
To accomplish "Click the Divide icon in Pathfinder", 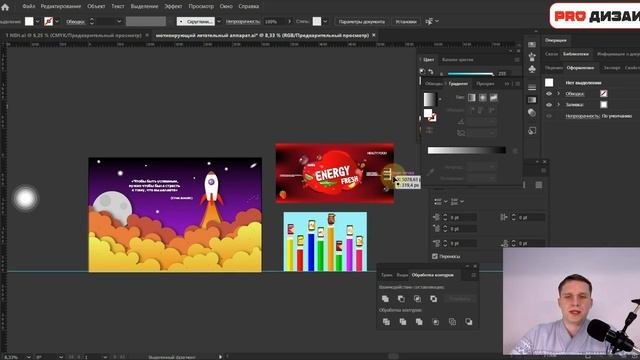I will (386, 322).
